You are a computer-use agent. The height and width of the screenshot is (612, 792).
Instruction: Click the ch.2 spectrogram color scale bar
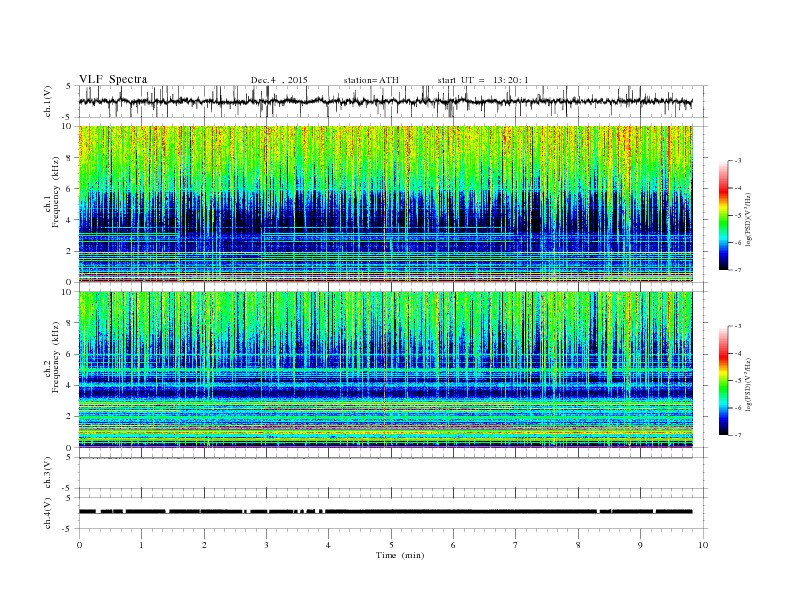coord(723,380)
